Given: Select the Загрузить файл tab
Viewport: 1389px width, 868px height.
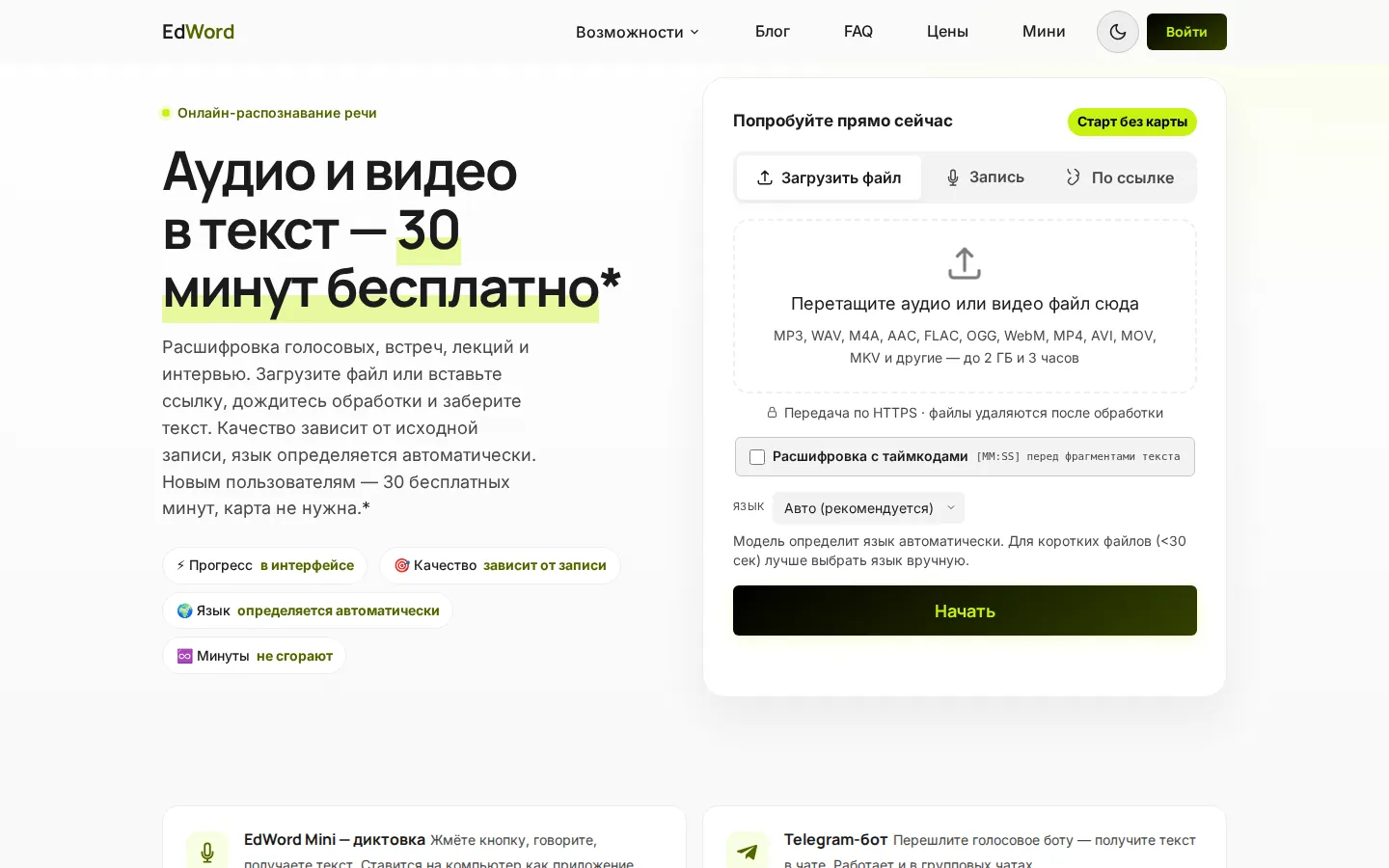Looking at the screenshot, I should (x=829, y=177).
